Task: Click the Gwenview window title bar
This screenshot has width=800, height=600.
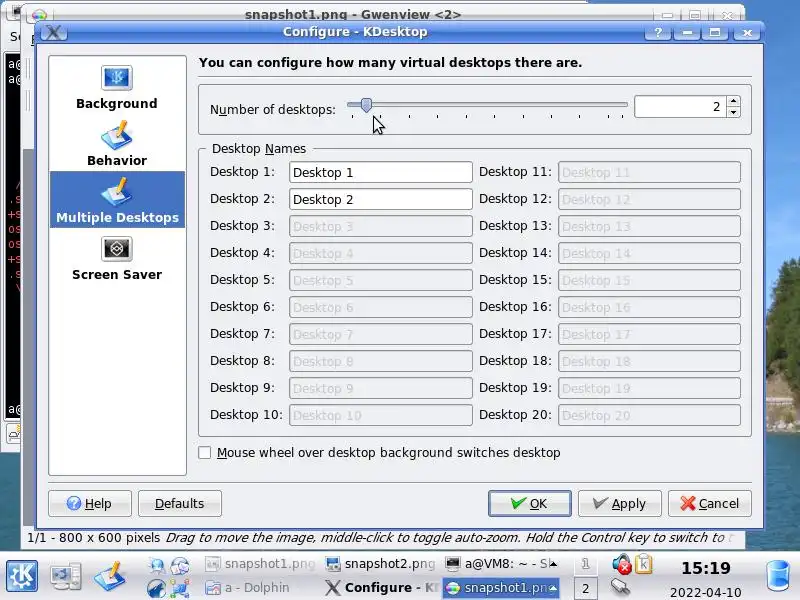Action: pos(352,14)
